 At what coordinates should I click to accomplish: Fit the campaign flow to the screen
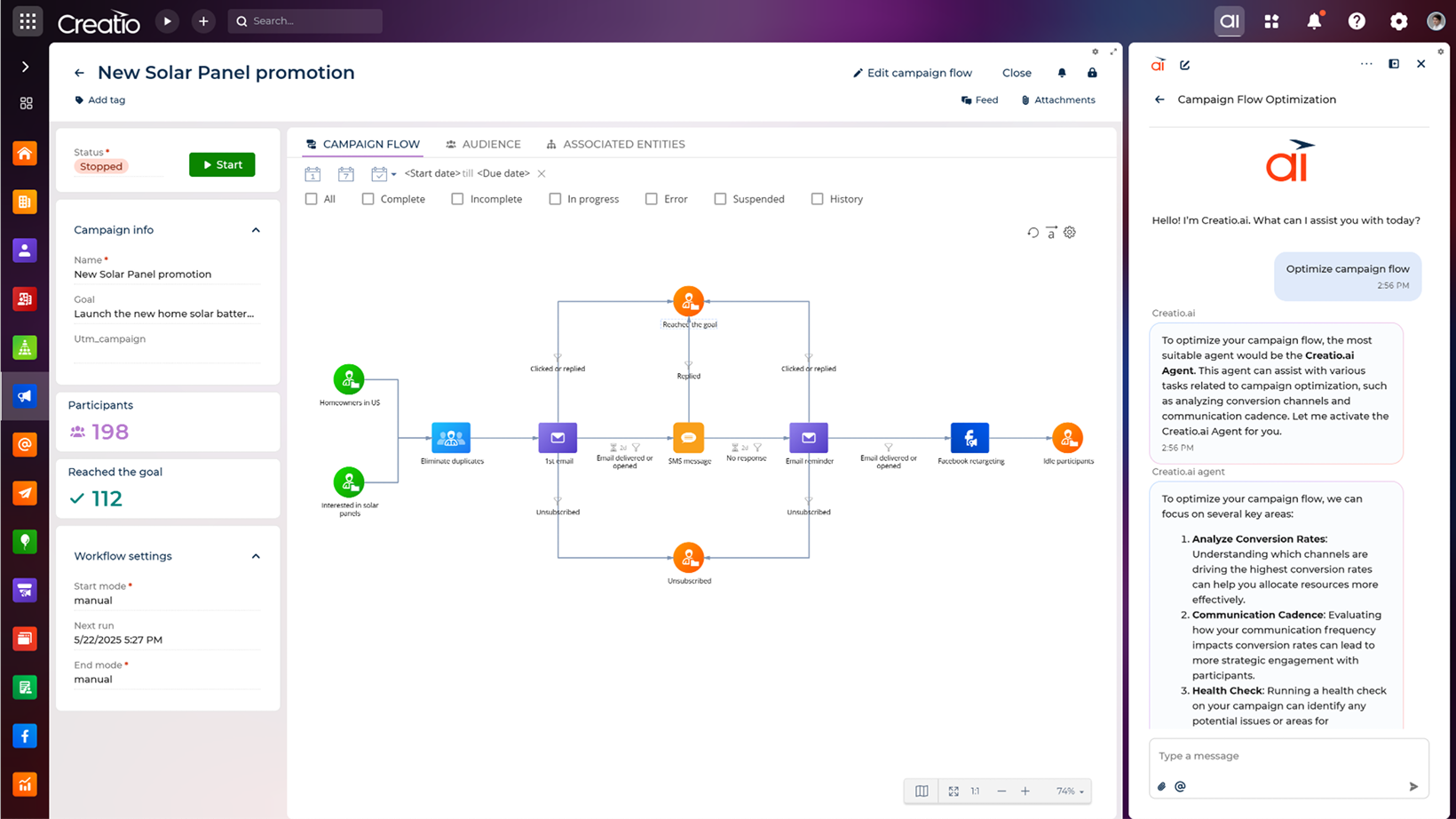[x=953, y=791]
